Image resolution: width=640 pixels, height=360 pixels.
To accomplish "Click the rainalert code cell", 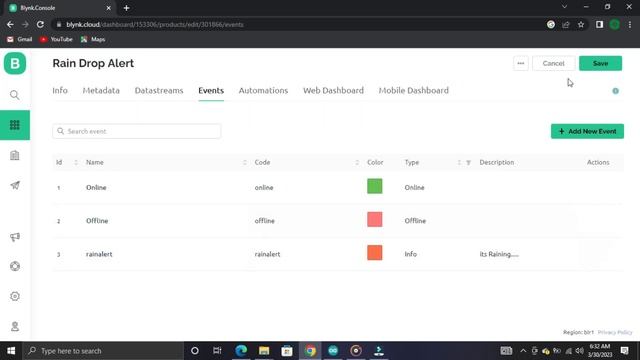I will click(267, 254).
